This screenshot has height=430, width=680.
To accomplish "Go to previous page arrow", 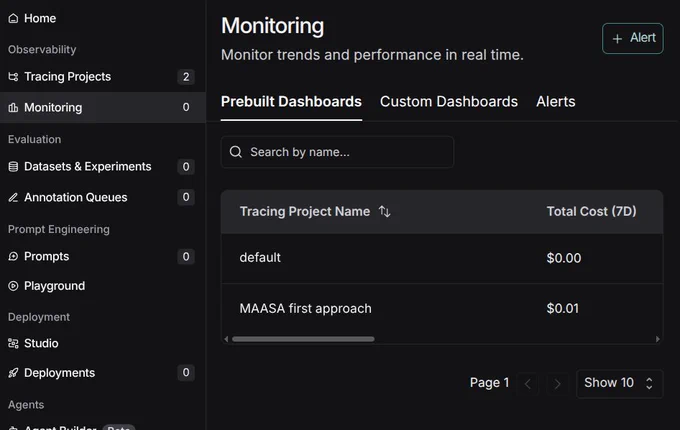I will pyautogui.click(x=528, y=384).
